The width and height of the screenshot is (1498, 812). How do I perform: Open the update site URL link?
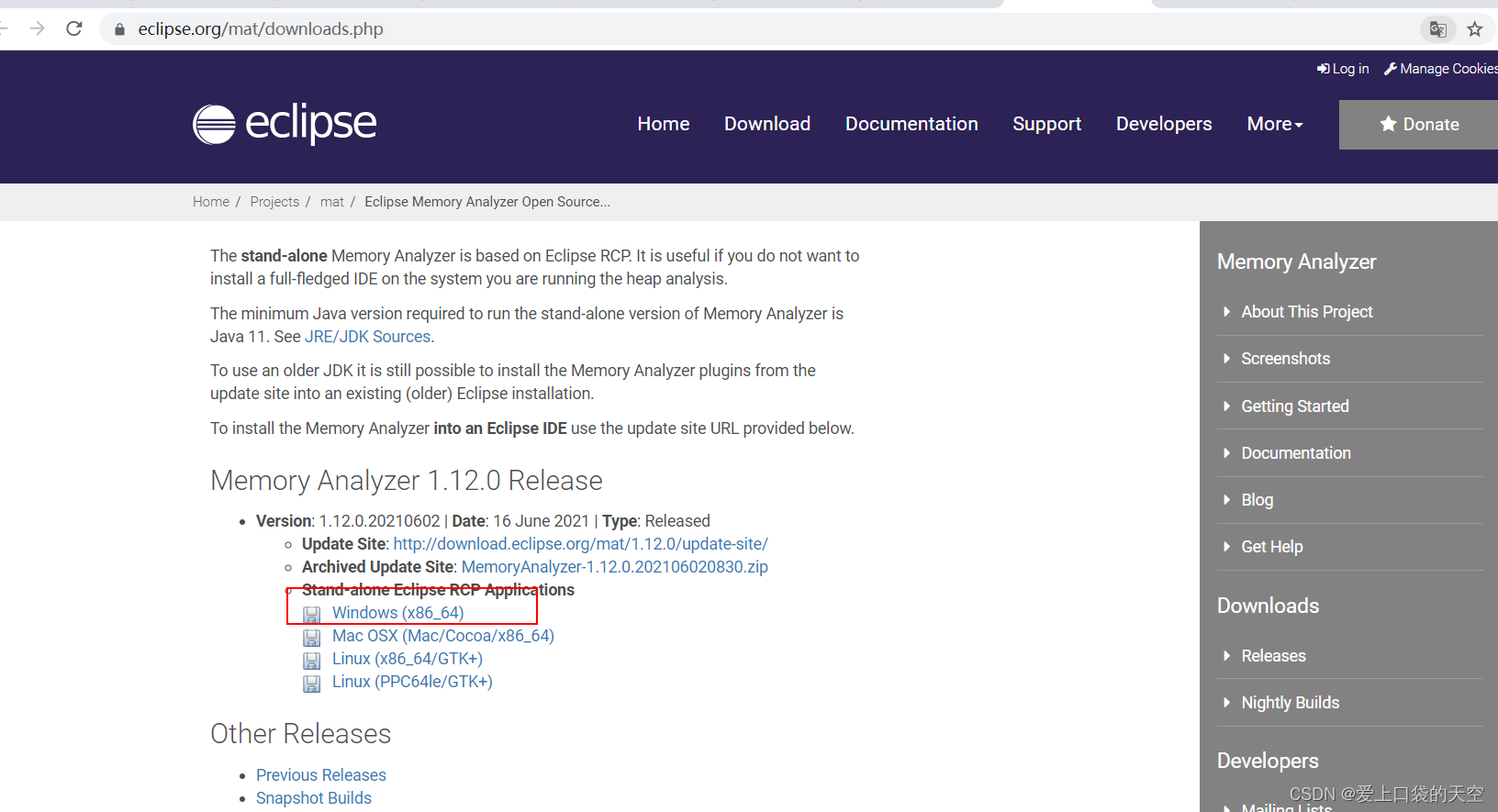(580, 544)
